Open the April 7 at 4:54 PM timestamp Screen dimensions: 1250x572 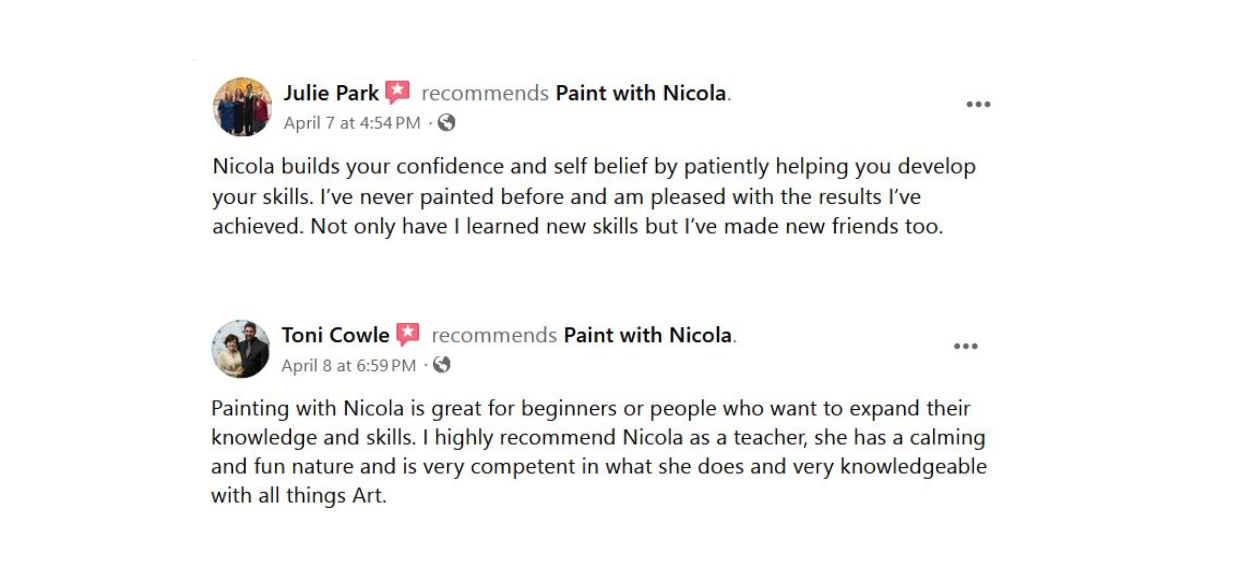coord(352,123)
